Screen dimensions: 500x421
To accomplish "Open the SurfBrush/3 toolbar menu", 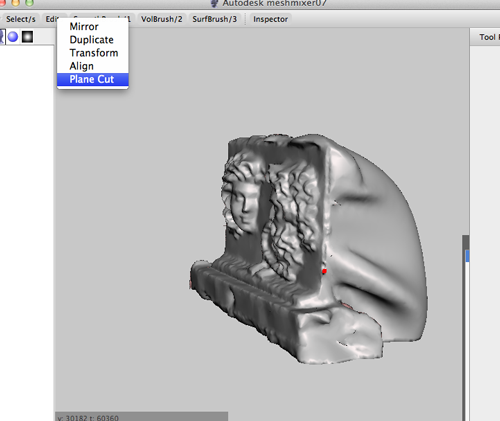I will coord(215,19).
